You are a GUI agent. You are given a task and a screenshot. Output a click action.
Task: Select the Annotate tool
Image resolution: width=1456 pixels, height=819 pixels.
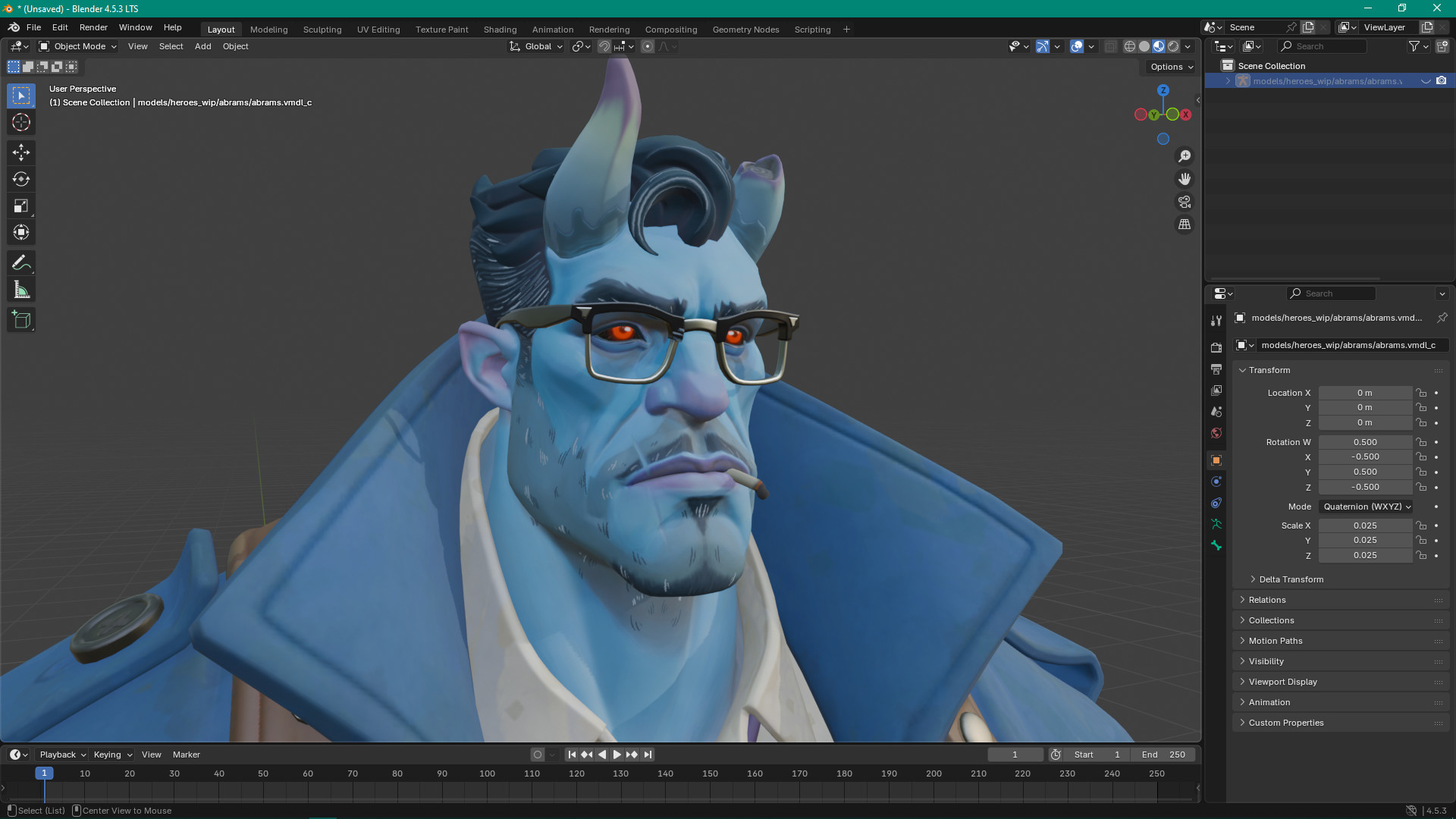coord(21,263)
